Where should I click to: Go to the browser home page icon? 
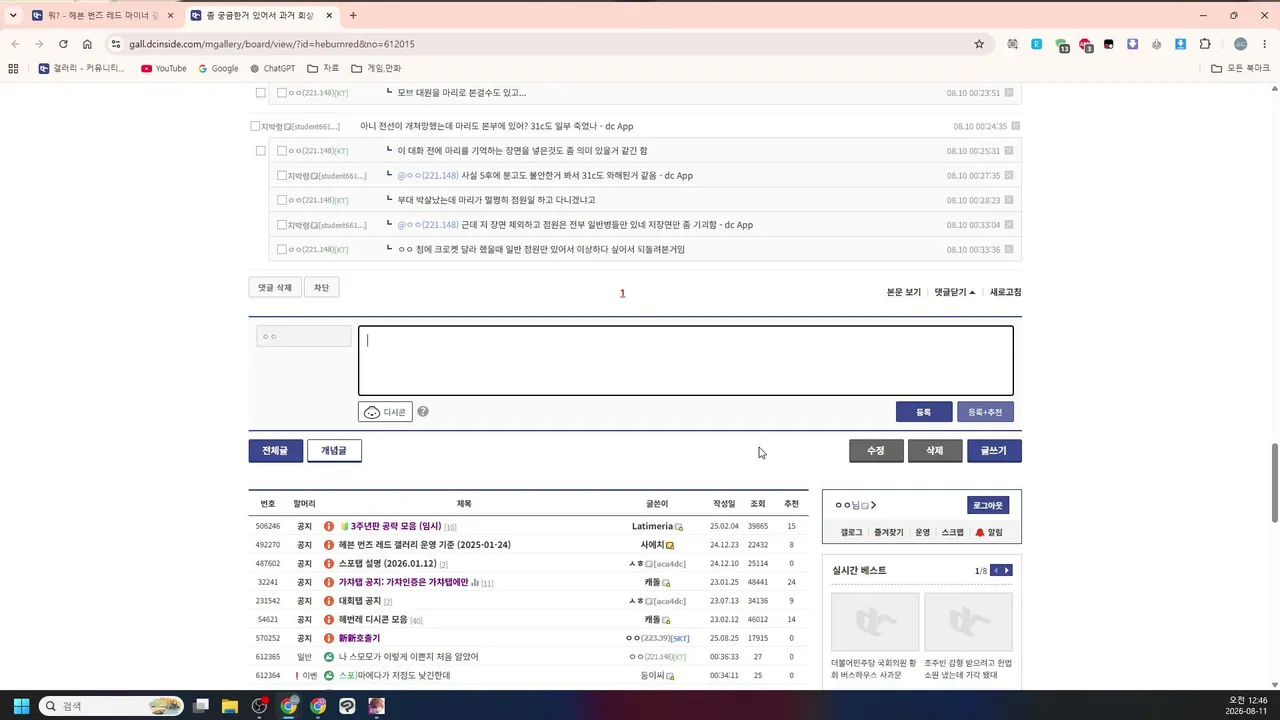[87, 44]
